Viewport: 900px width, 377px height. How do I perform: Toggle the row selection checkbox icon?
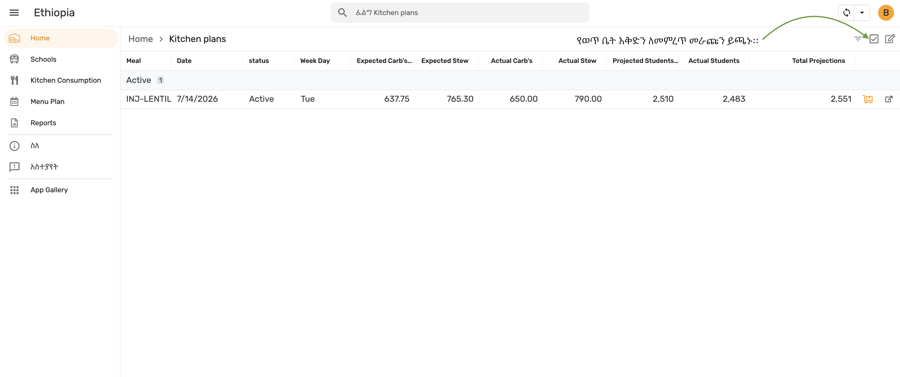click(874, 39)
